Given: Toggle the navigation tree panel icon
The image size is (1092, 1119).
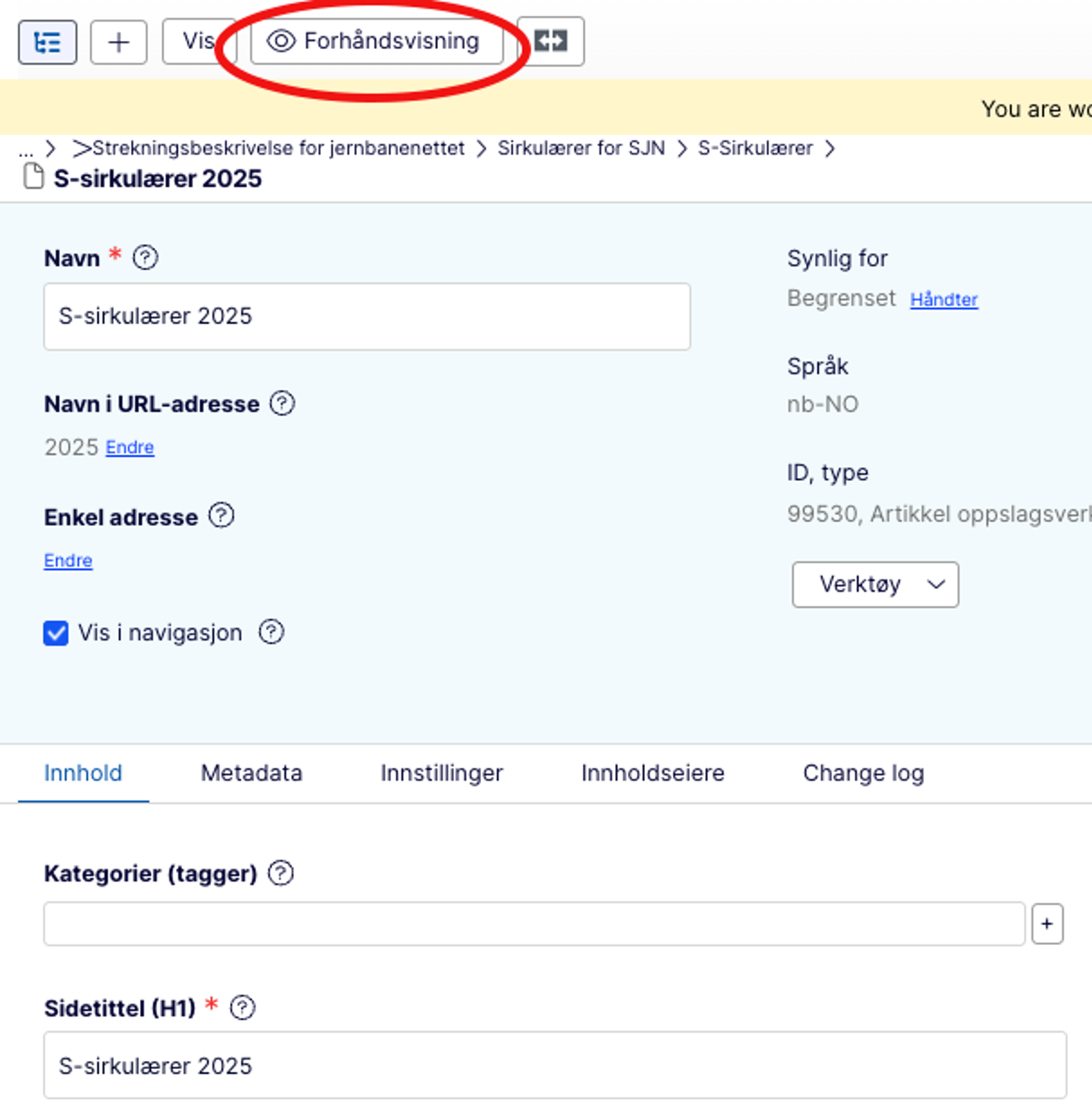Looking at the screenshot, I should pos(47,42).
